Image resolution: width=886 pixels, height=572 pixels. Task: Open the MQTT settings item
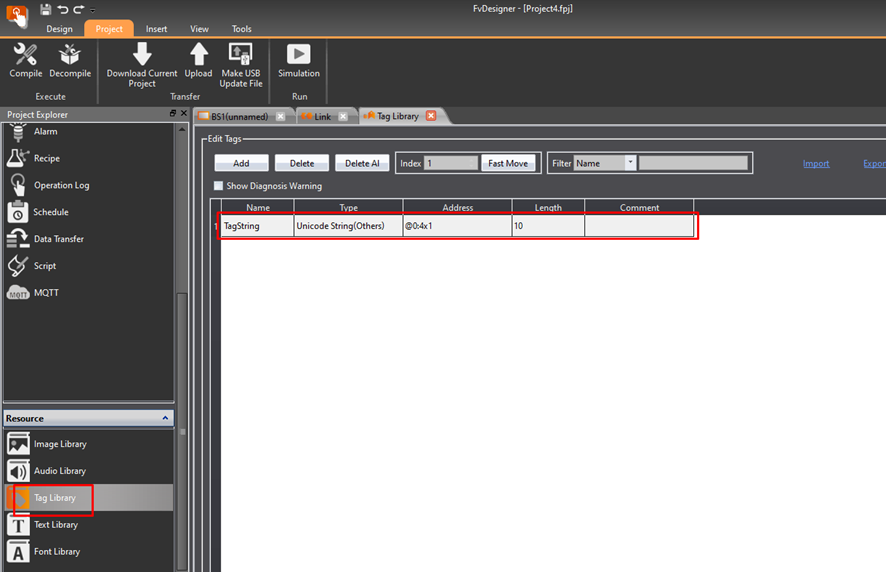tap(46, 293)
